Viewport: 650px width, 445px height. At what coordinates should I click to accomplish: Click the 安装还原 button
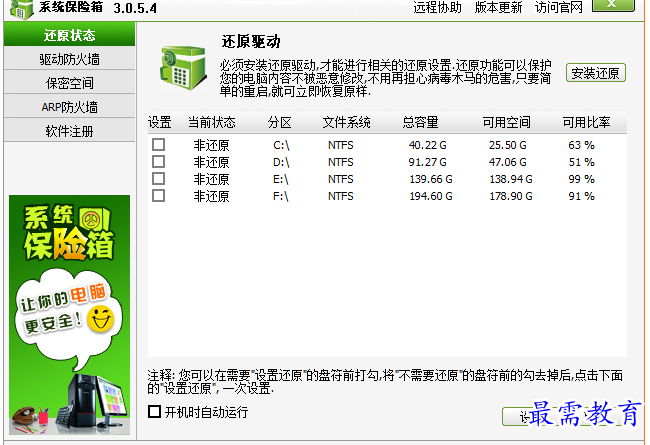tap(595, 73)
